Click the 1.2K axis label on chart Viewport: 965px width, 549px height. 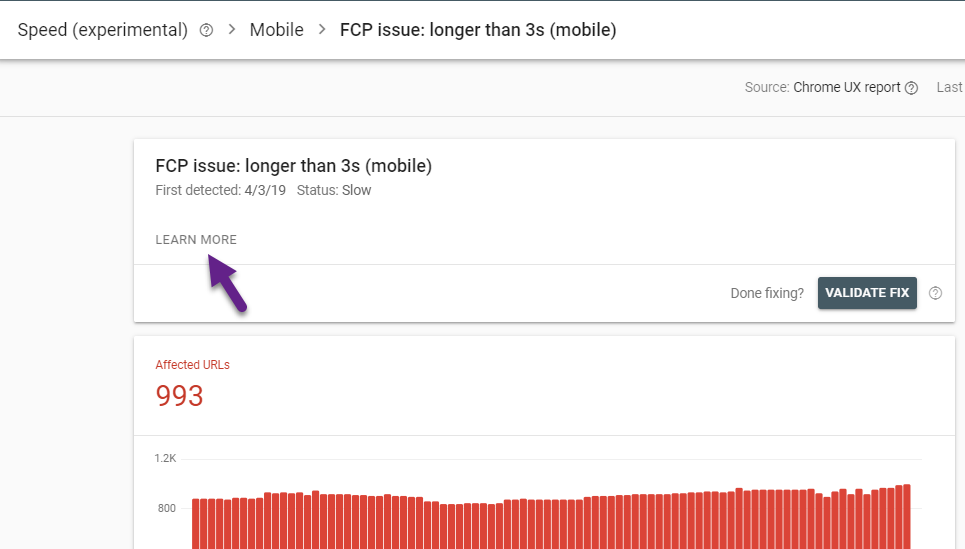165,458
